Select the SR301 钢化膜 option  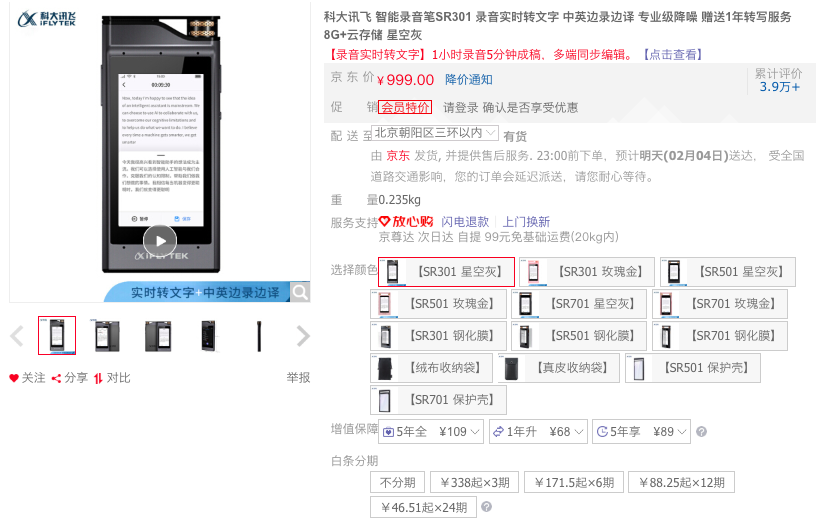click(x=438, y=336)
